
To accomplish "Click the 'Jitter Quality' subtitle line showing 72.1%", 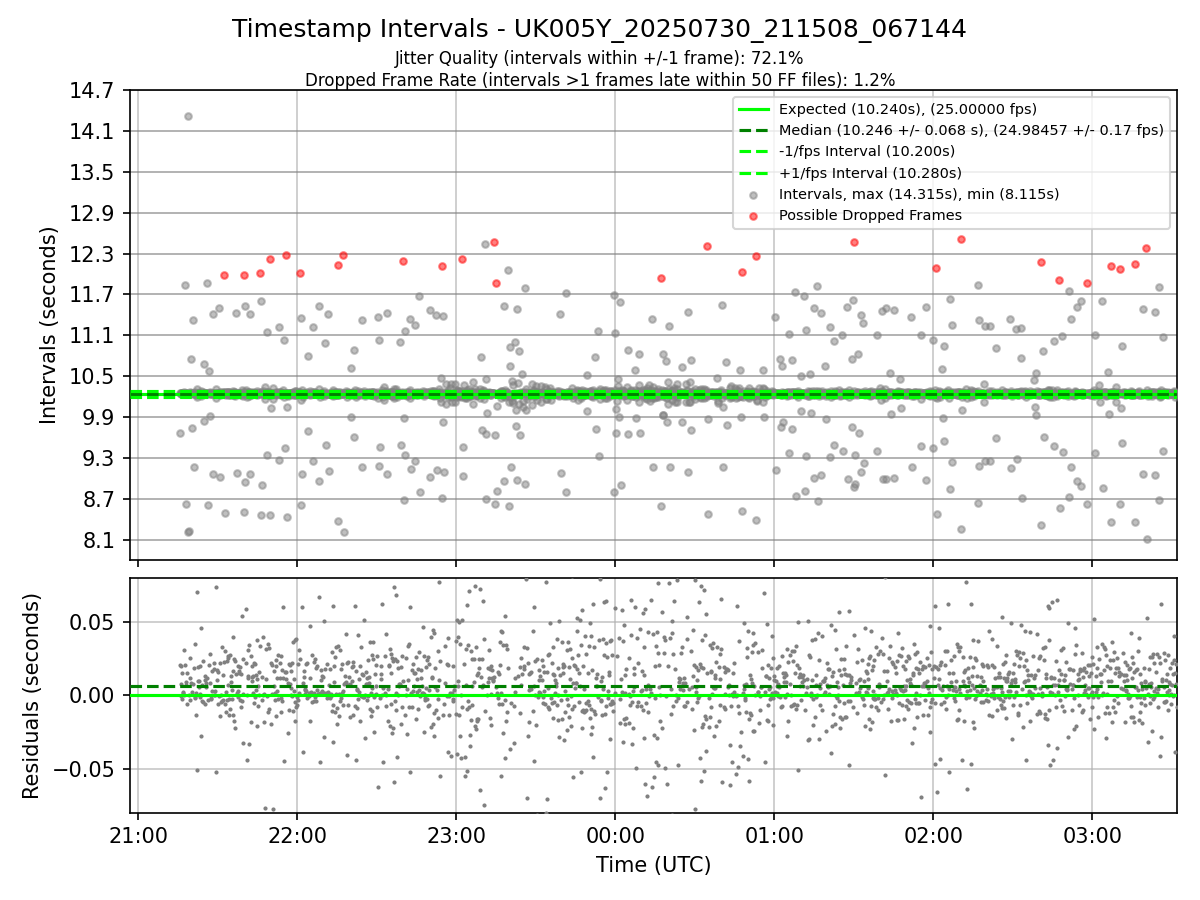I will tap(599, 58).
